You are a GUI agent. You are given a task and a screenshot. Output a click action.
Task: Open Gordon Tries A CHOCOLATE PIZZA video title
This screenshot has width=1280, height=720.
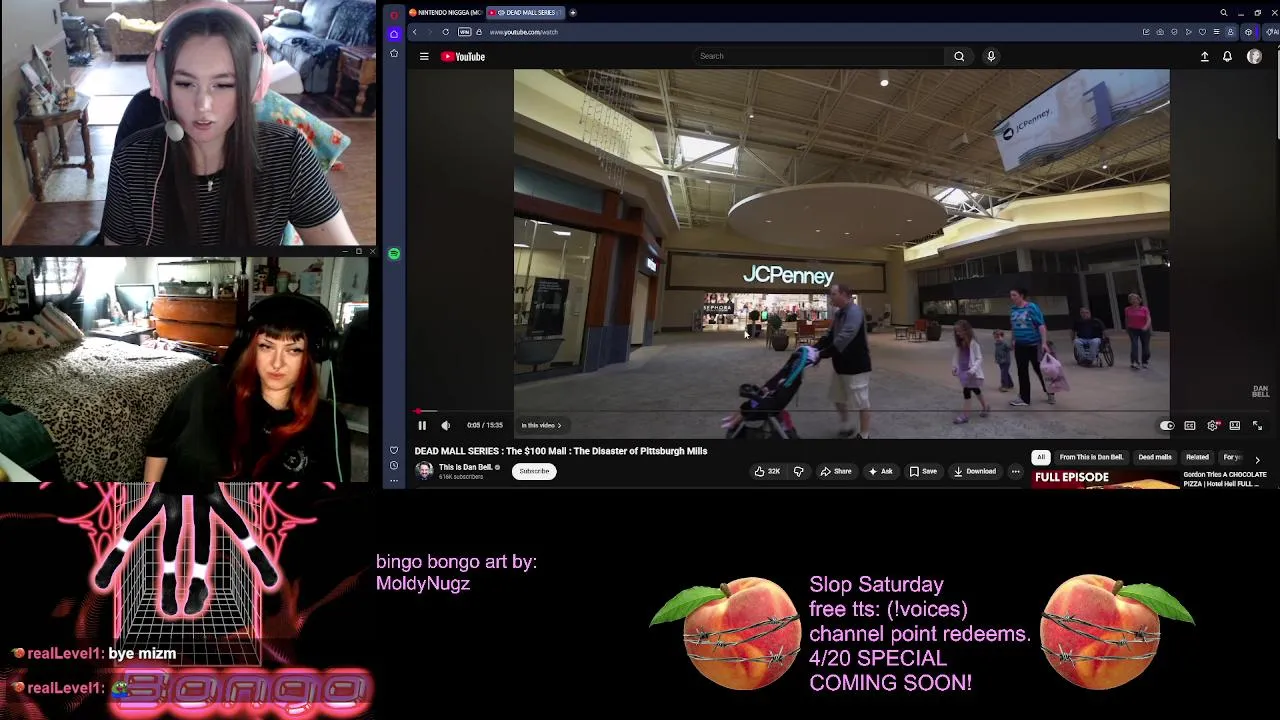1225,479
